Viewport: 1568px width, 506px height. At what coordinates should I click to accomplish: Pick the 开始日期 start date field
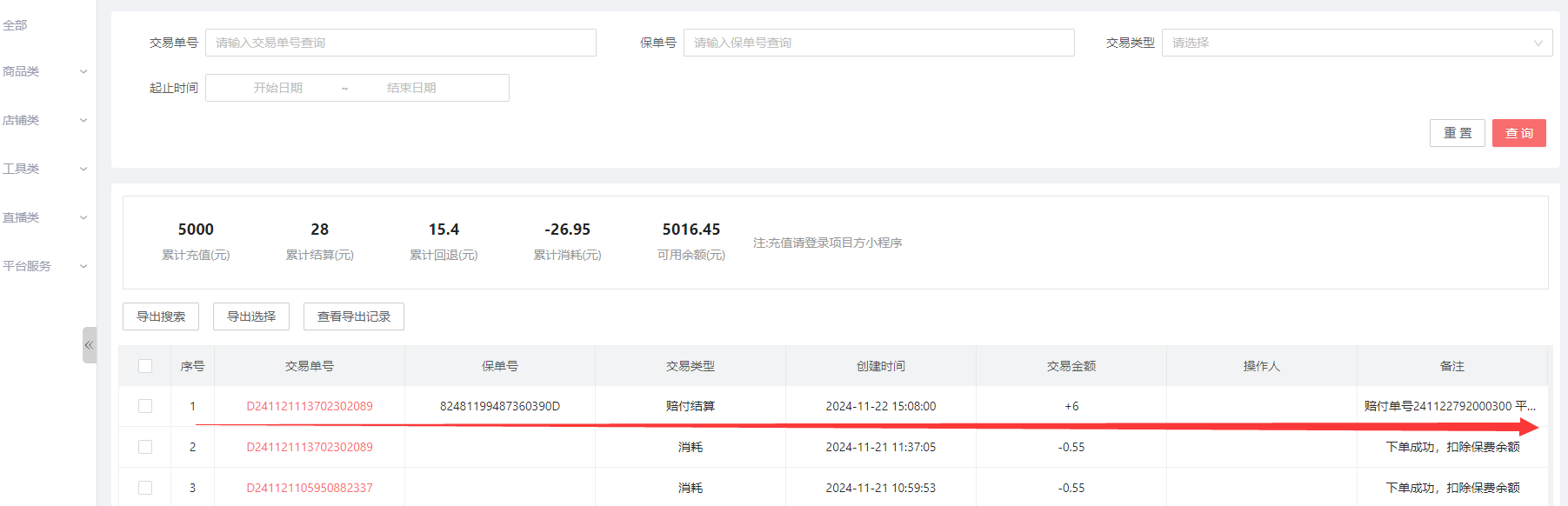point(278,88)
